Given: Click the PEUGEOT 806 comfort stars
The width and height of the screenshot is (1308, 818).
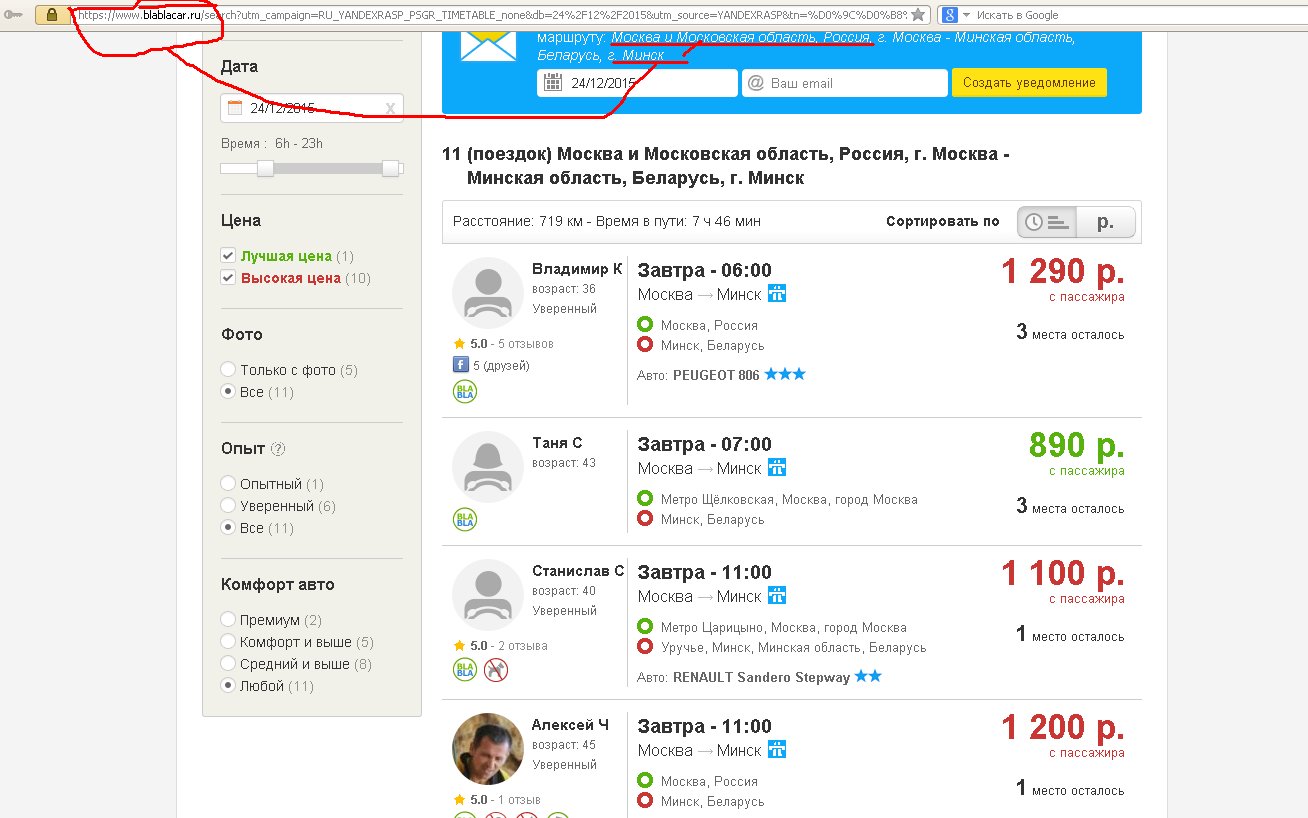Looking at the screenshot, I should pos(785,374).
